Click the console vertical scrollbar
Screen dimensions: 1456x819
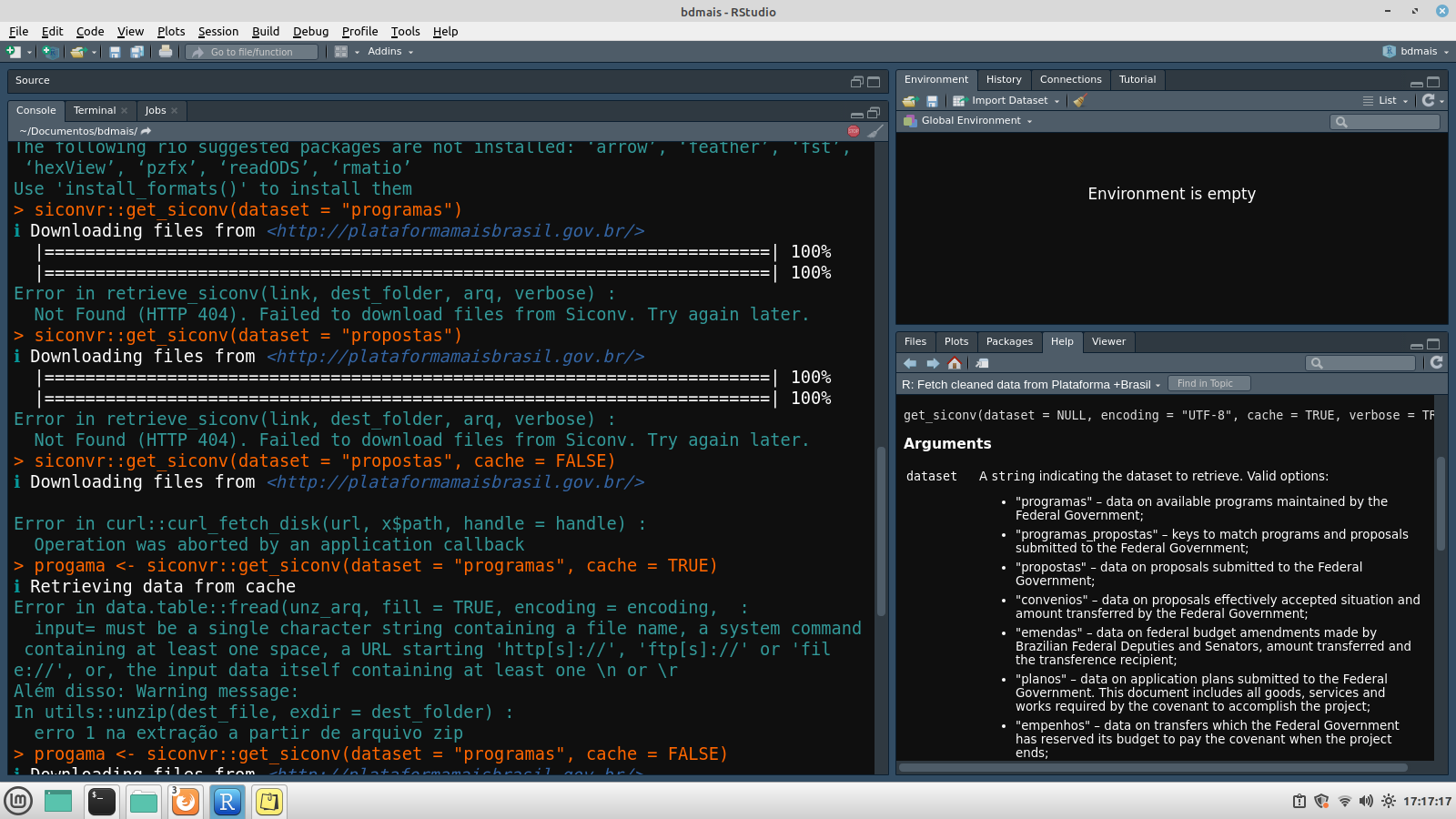(881, 531)
